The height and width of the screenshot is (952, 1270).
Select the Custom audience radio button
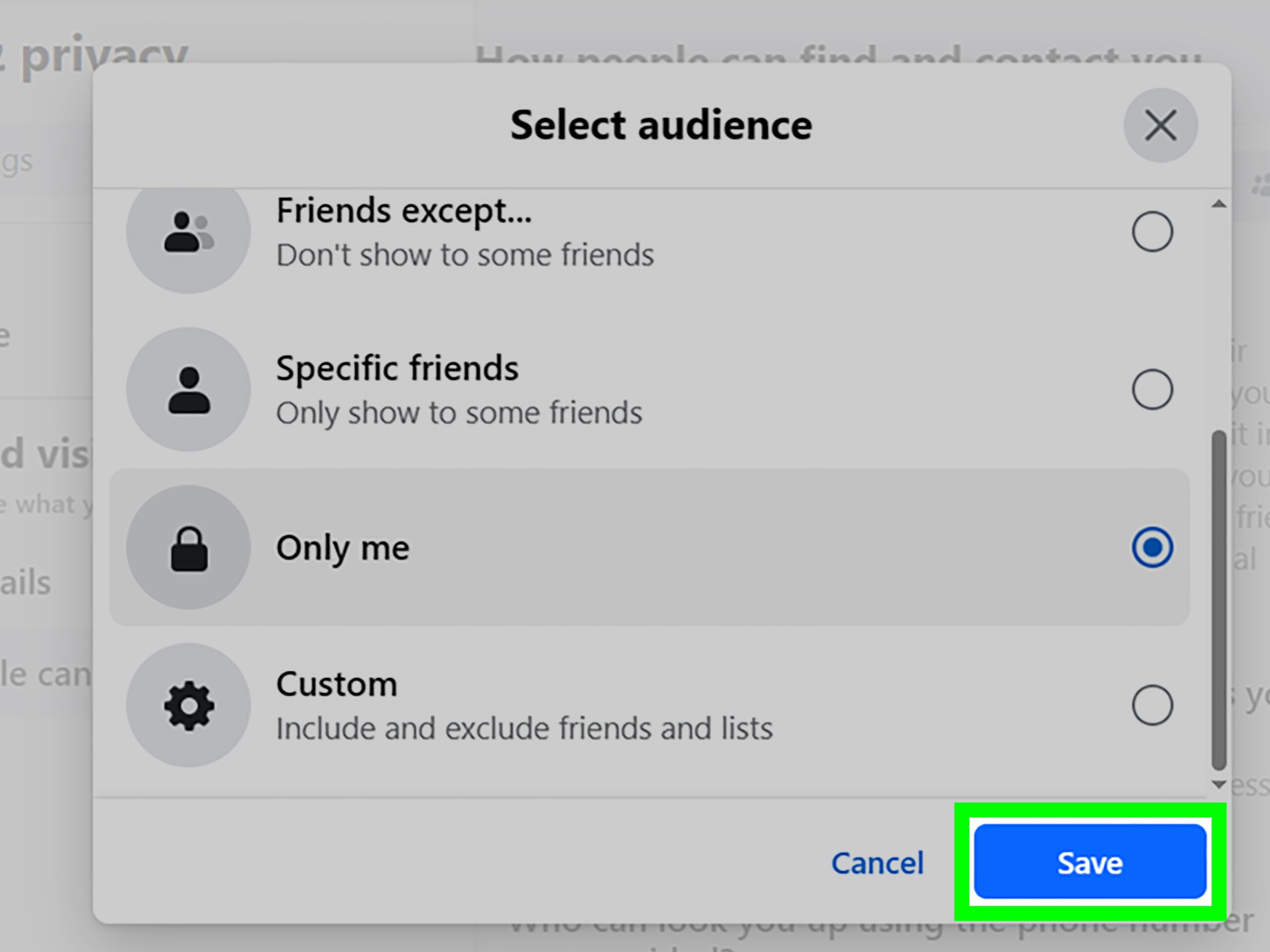tap(1152, 705)
